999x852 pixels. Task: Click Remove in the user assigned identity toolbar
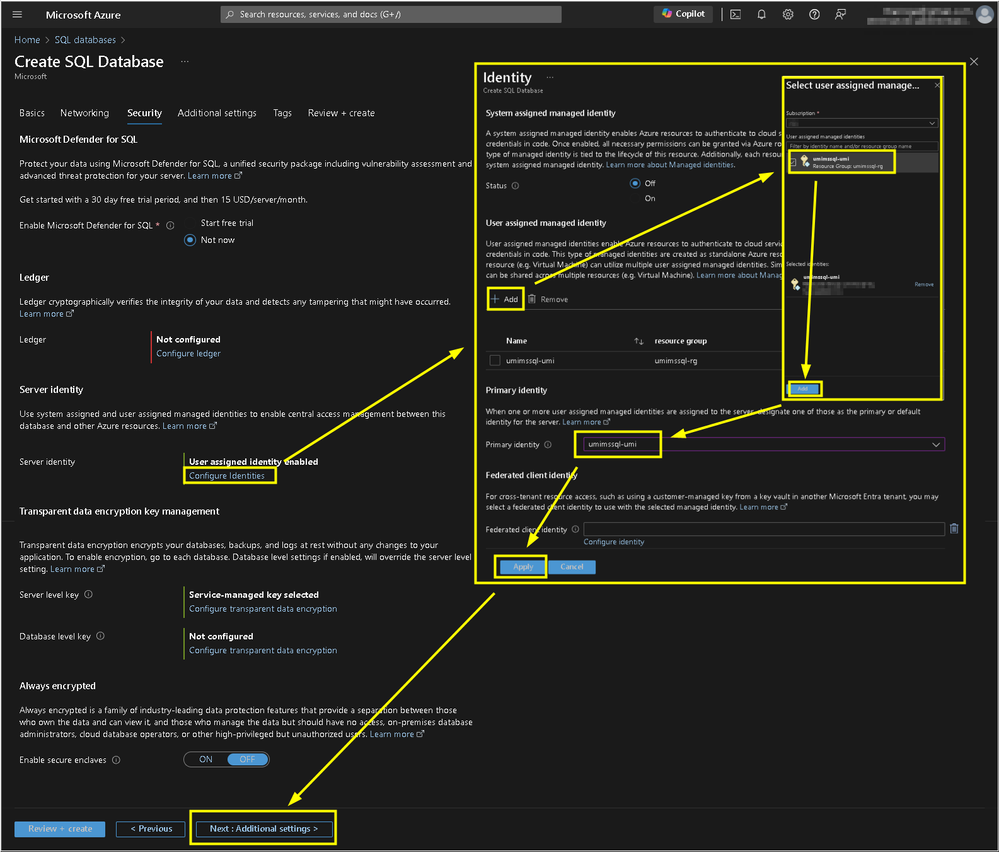tap(548, 300)
